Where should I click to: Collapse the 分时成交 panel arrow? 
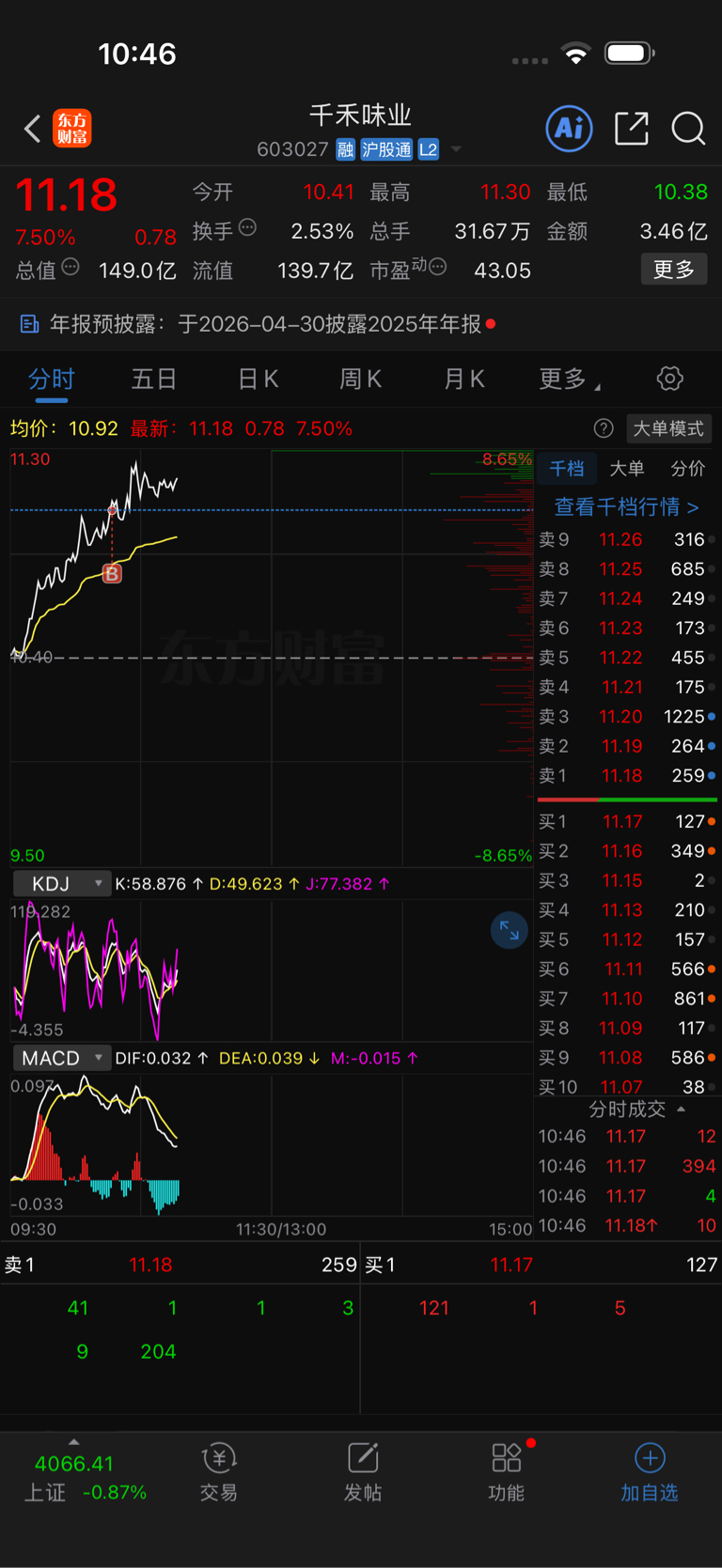[x=682, y=1110]
